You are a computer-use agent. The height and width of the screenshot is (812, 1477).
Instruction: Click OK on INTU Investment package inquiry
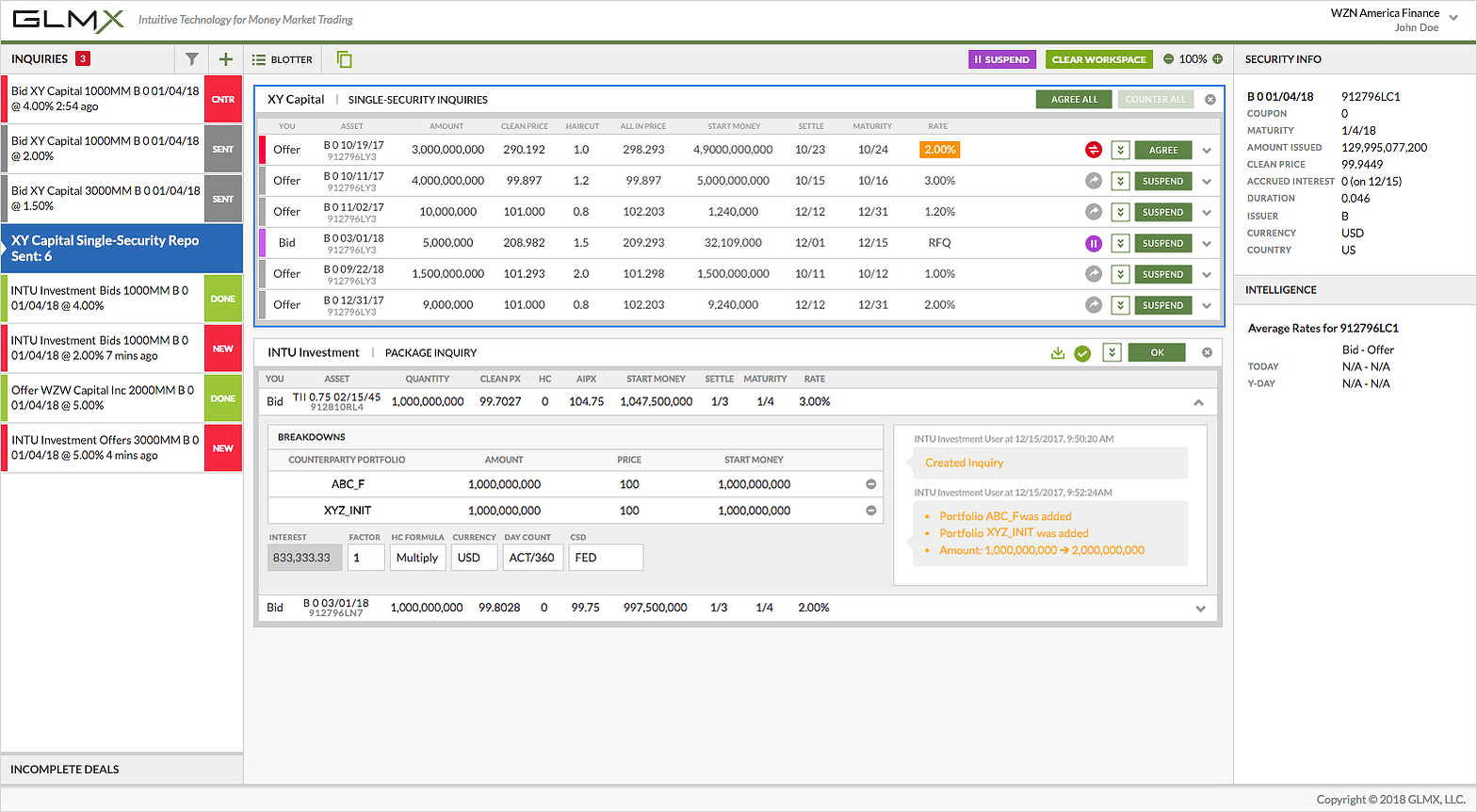tap(1158, 352)
